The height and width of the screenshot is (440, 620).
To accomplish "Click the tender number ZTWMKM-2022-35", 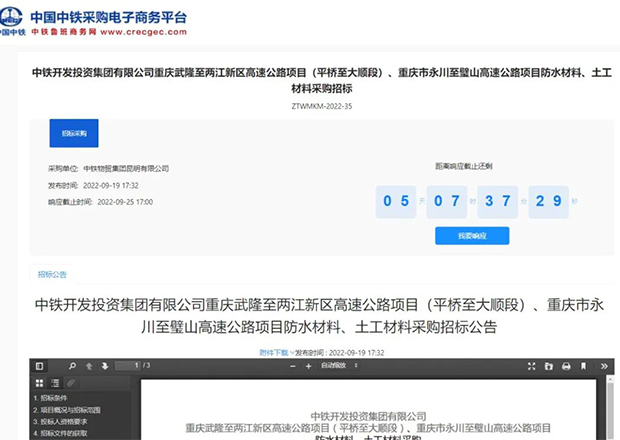I will pos(321,106).
